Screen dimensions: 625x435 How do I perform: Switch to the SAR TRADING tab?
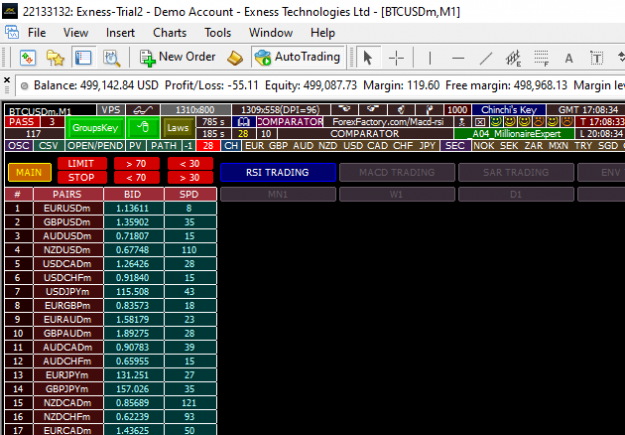tap(516, 172)
